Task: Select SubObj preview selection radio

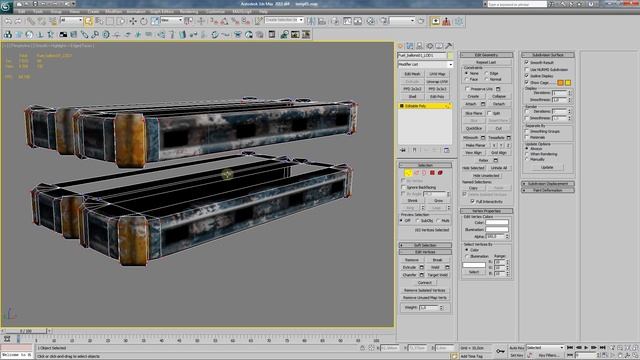Action: 418,221
